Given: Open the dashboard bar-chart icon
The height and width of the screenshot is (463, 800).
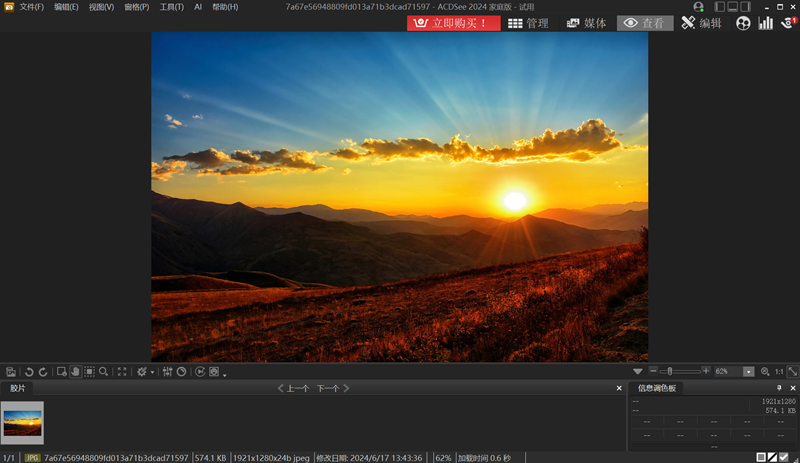Looking at the screenshot, I should (765, 23).
